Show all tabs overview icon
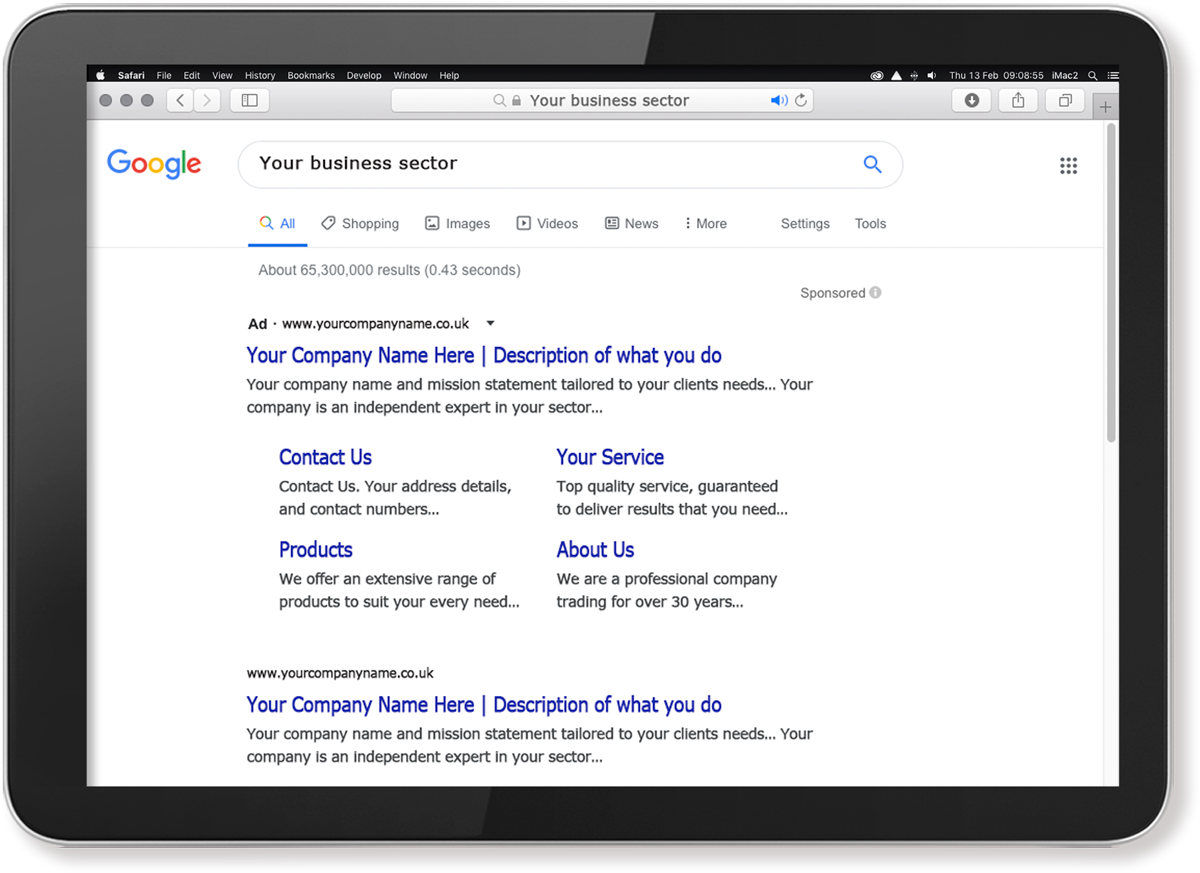This screenshot has width=1200, height=873. (1065, 100)
